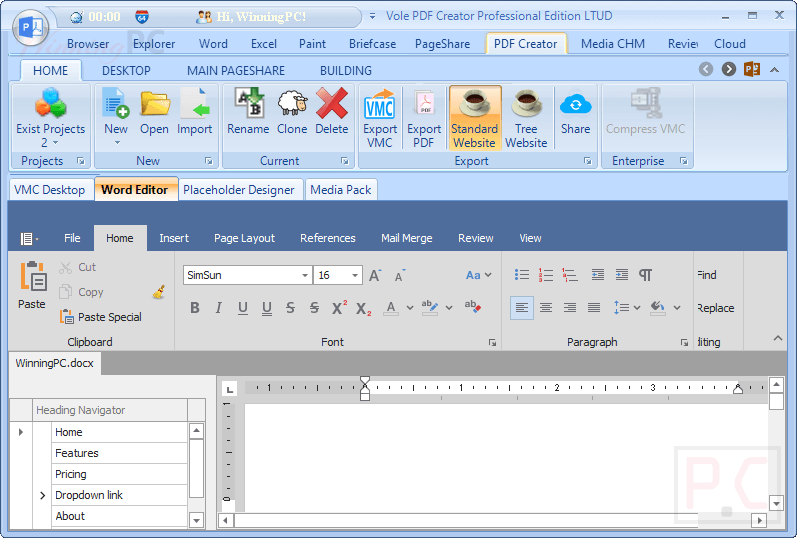This screenshot has height=538, width=797.
Task: Rename the current project
Action: click(x=248, y=112)
